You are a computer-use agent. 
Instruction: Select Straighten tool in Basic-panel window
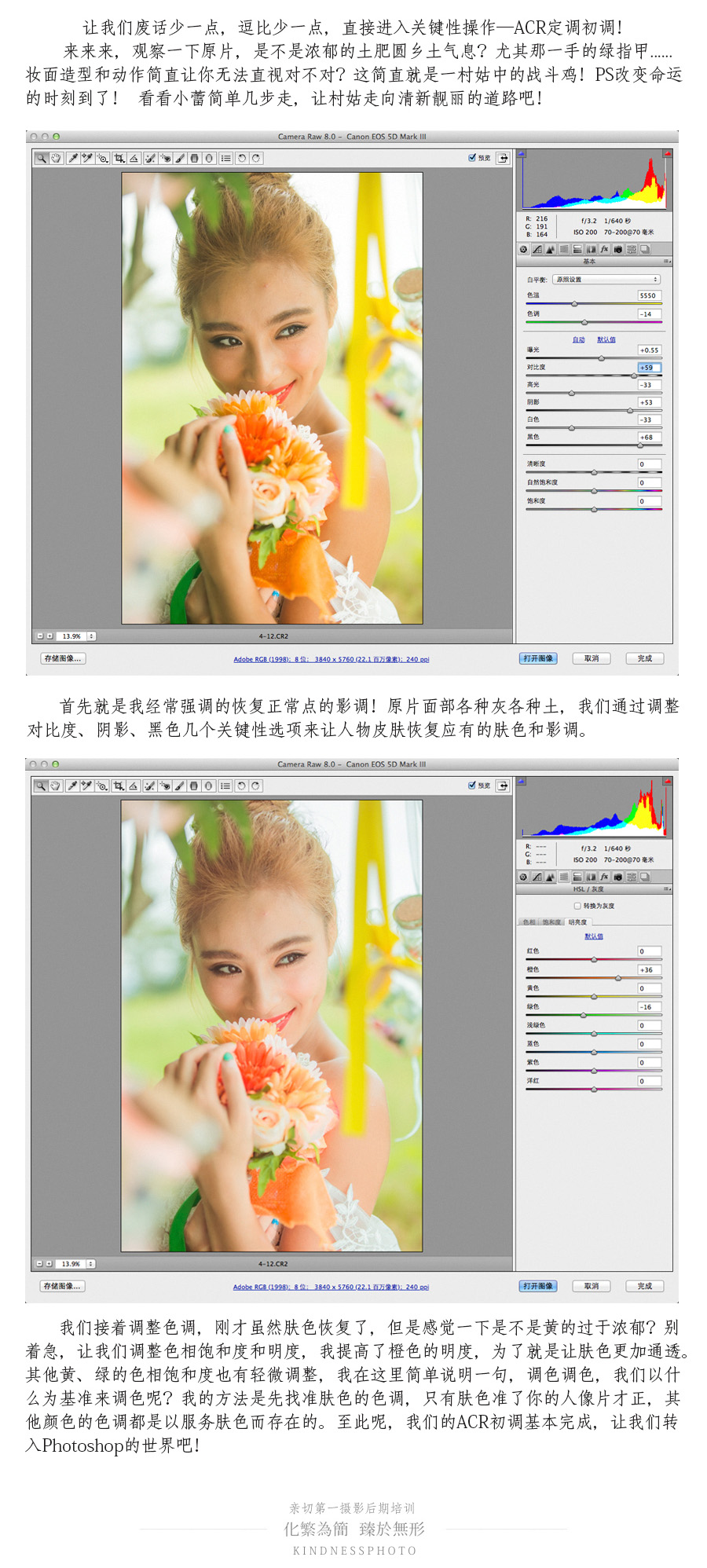pyautogui.click(x=134, y=158)
